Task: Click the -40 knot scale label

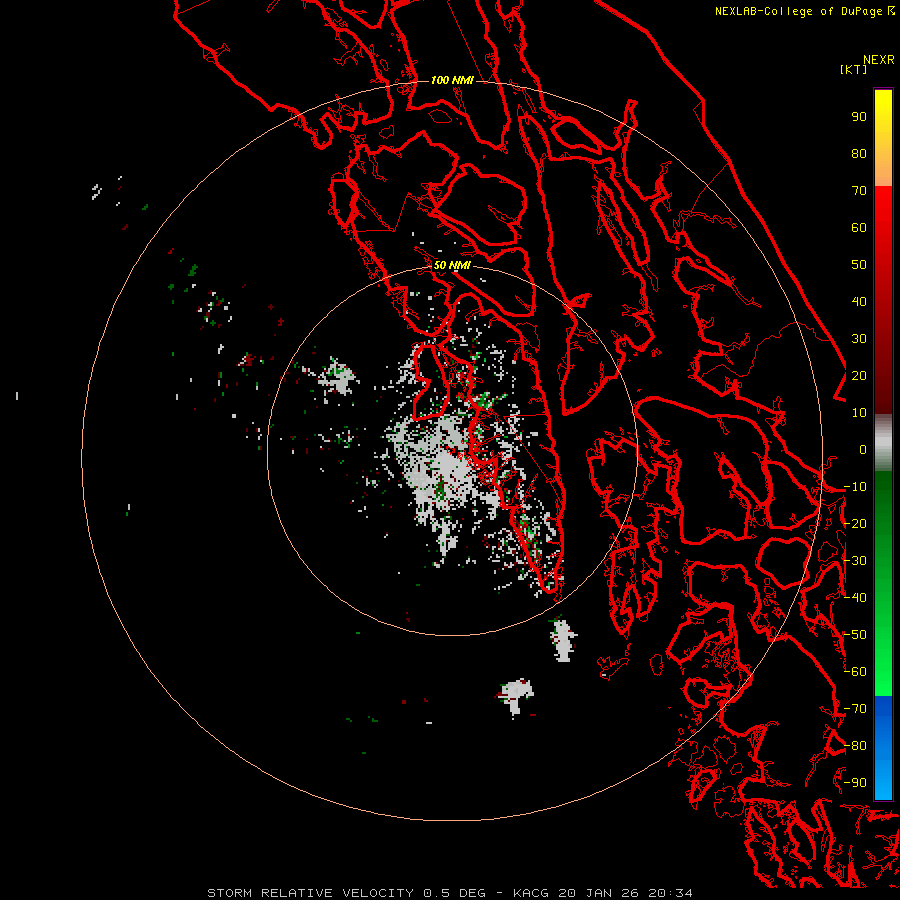Action: 855,598
